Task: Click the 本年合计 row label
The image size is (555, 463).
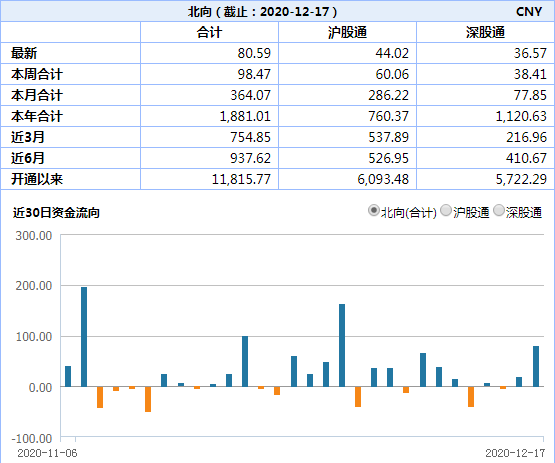Action: pyautogui.click(x=37, y=116)
